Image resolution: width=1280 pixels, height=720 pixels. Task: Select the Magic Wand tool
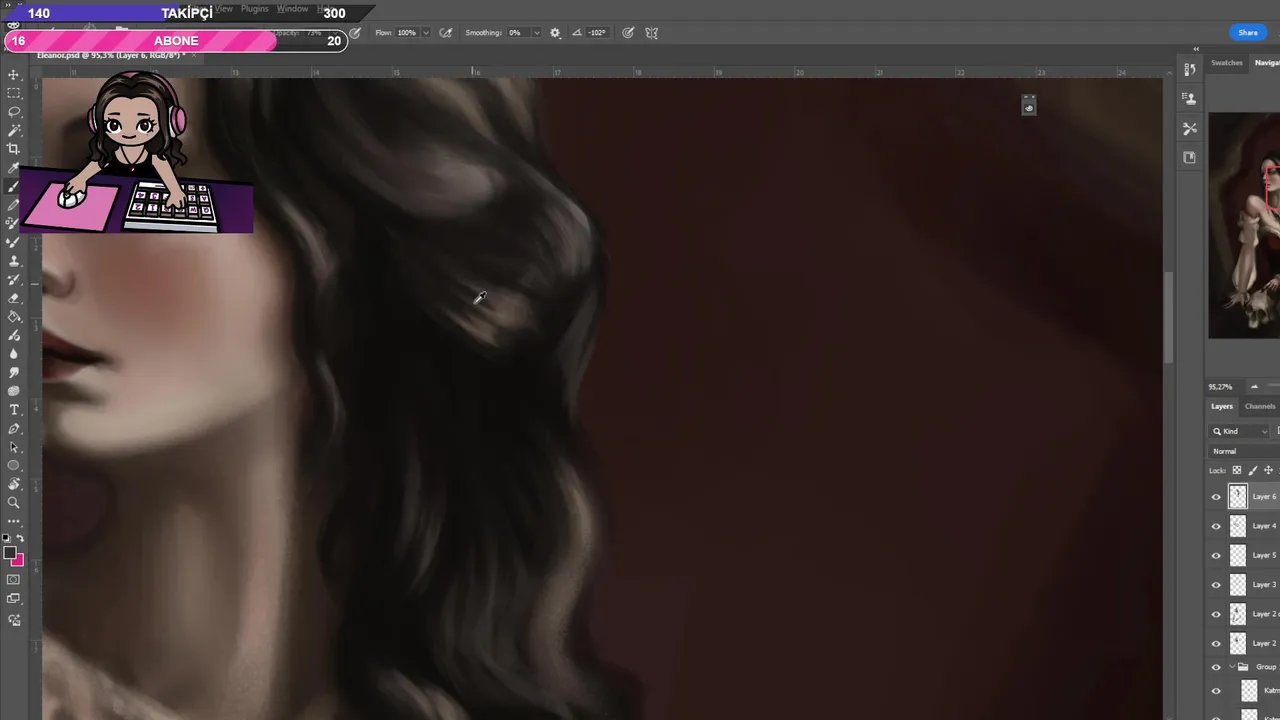point(14,131)
